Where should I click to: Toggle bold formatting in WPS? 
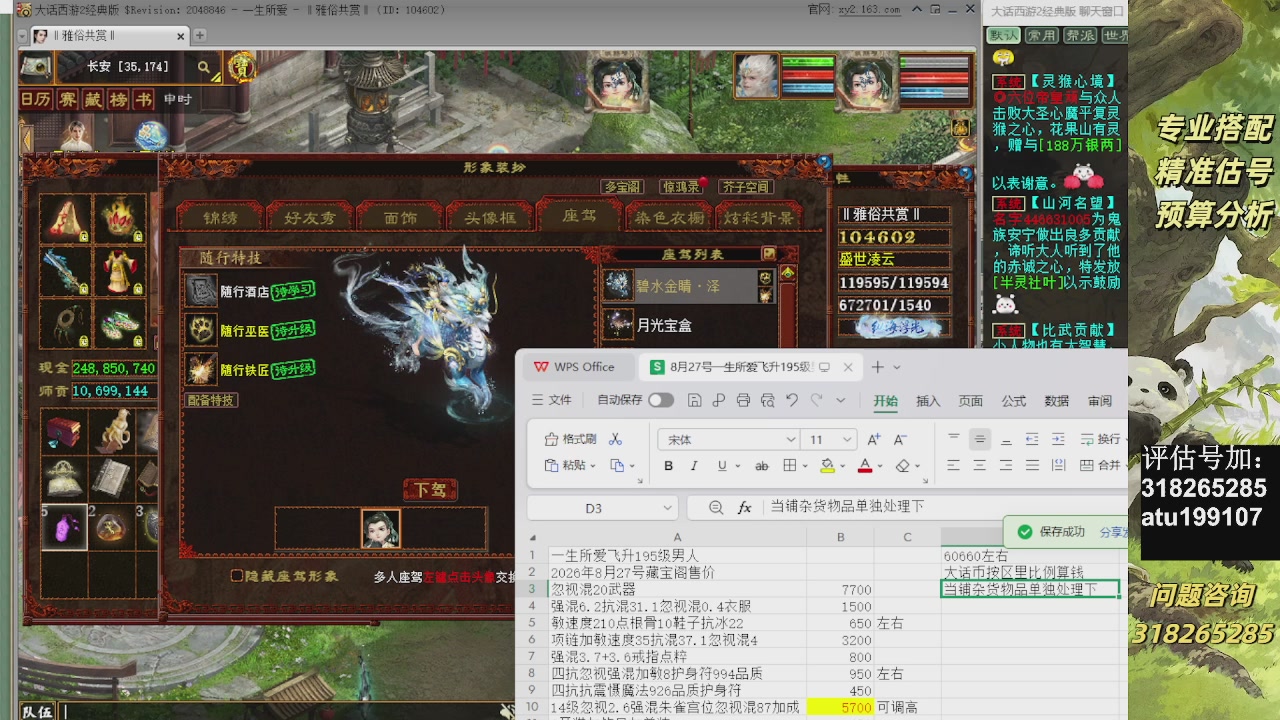pos(668,466)
